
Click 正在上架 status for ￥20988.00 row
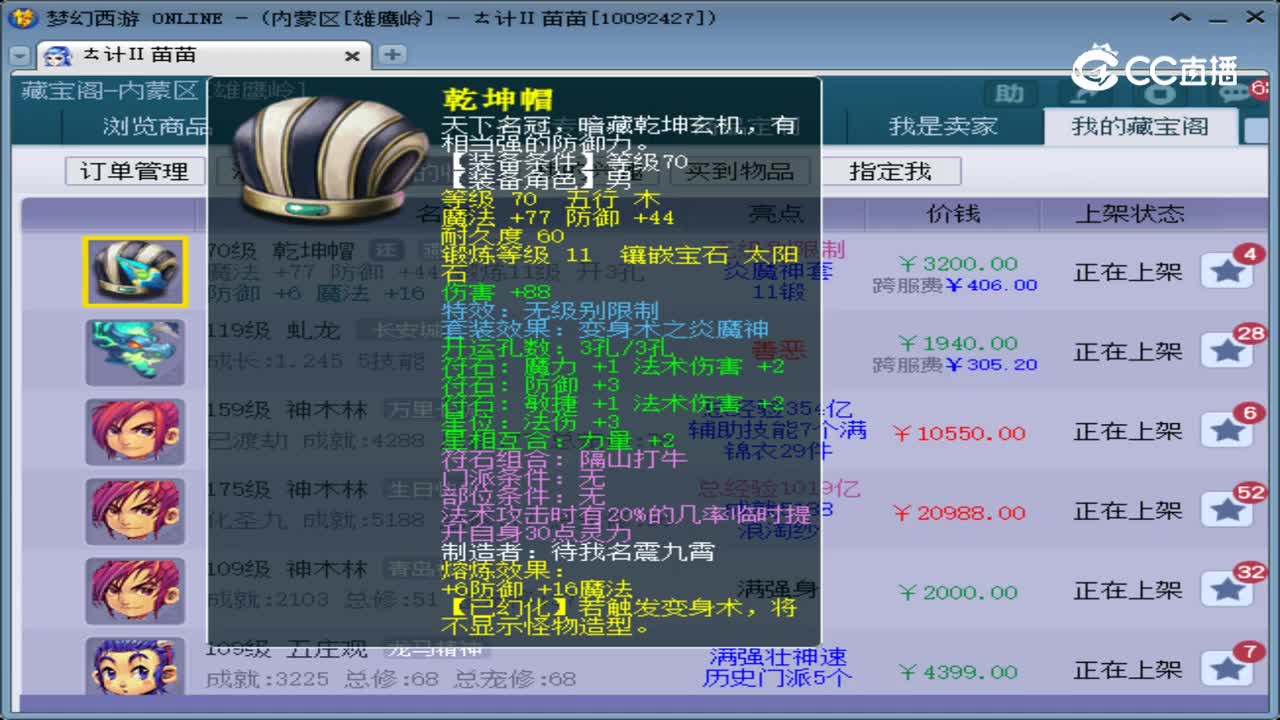pyautogui.click(x=1128, y=511)
